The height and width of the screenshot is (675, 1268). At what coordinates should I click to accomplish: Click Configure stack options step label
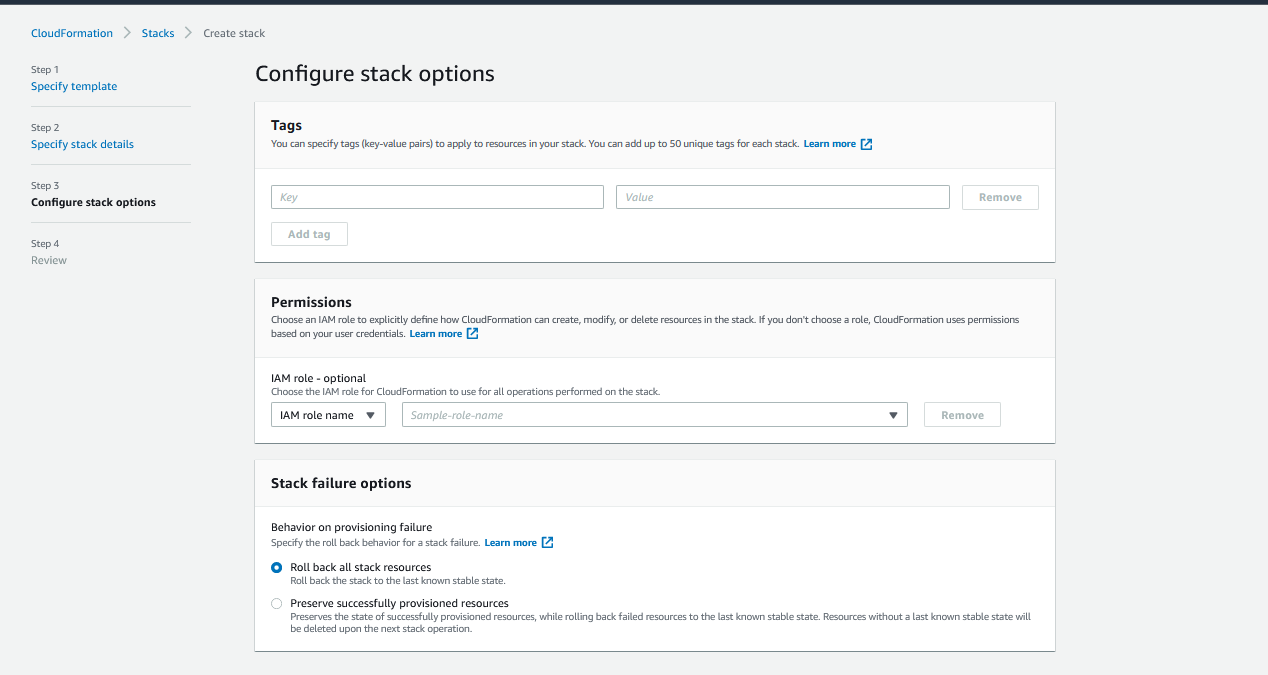[x=93, y=202]
